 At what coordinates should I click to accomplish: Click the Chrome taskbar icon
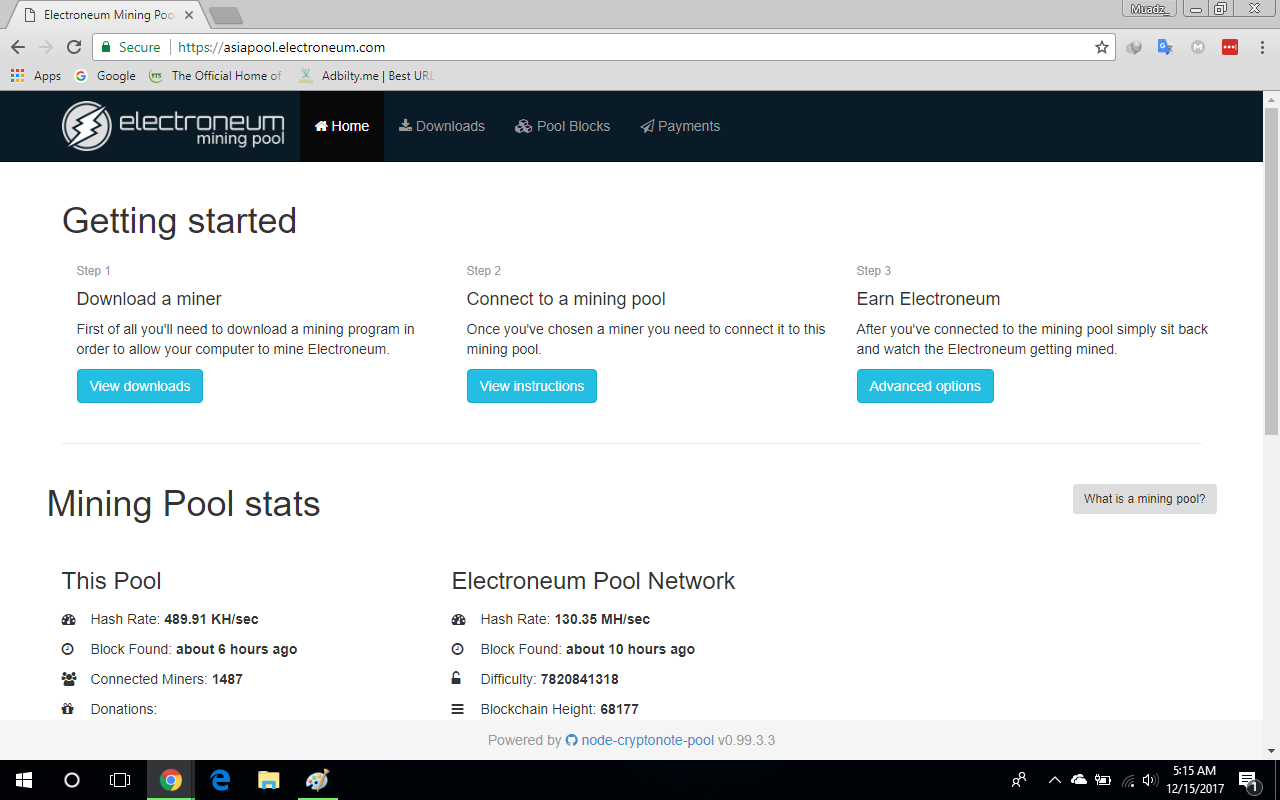pos(171,780)
